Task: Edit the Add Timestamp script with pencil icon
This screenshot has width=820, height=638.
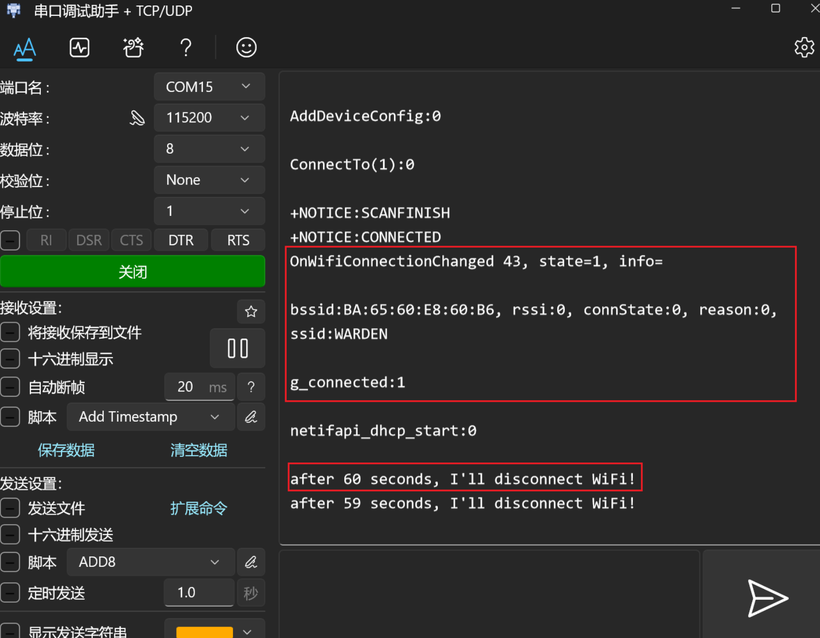Action: (x=251, y=417)
